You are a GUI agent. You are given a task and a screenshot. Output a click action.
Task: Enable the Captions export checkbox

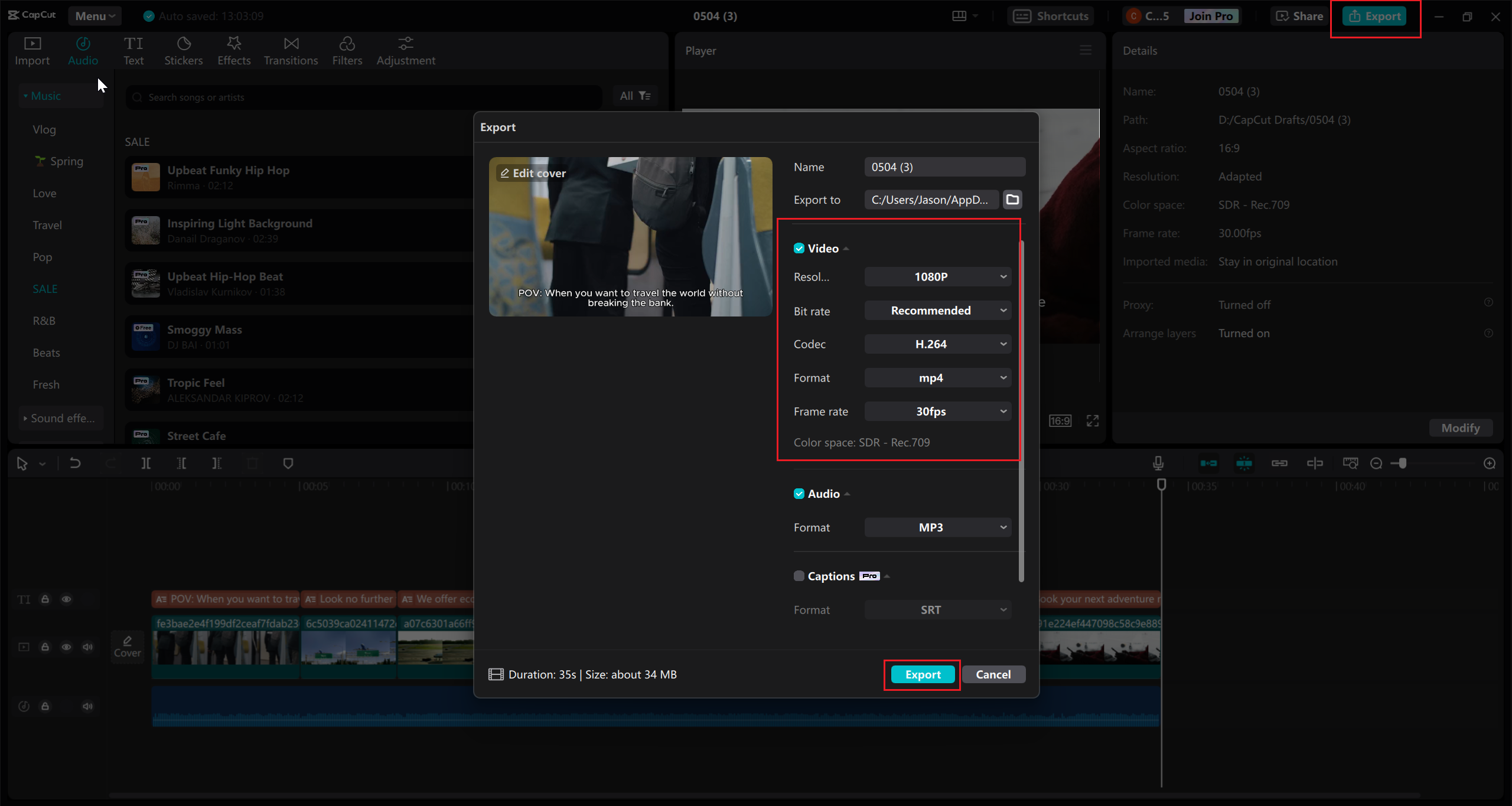[x=799, y=576]
